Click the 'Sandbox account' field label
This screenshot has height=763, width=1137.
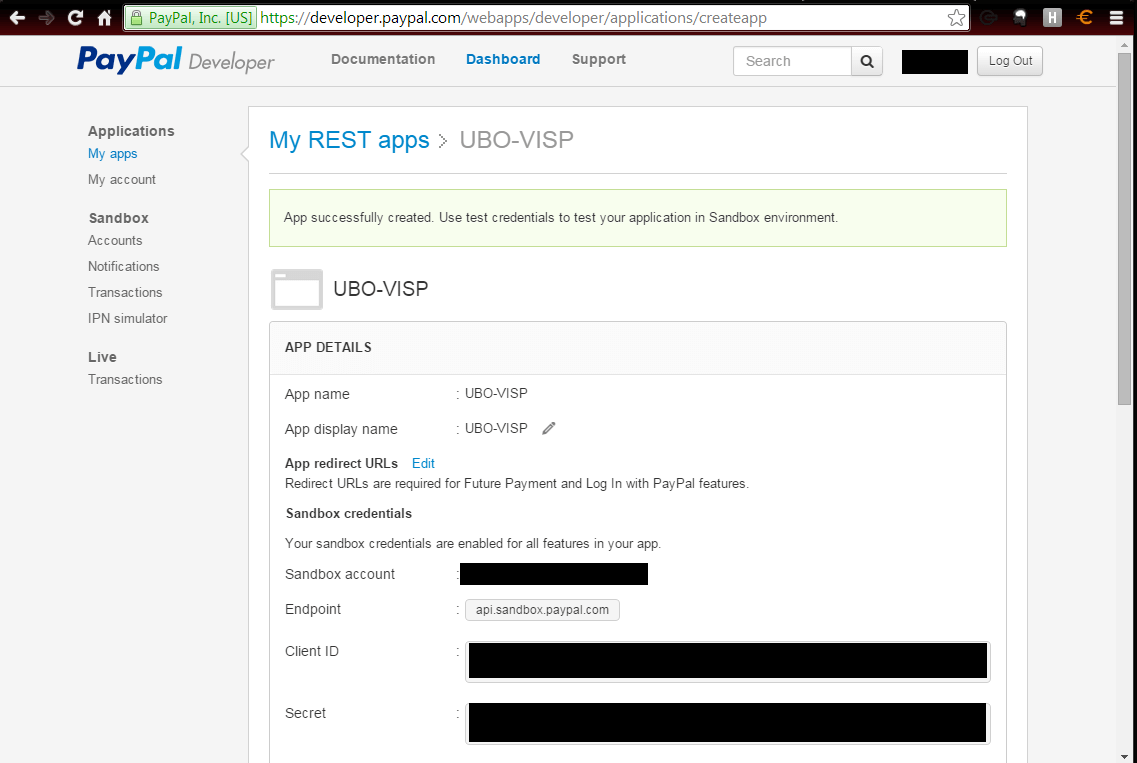[340, 574]
